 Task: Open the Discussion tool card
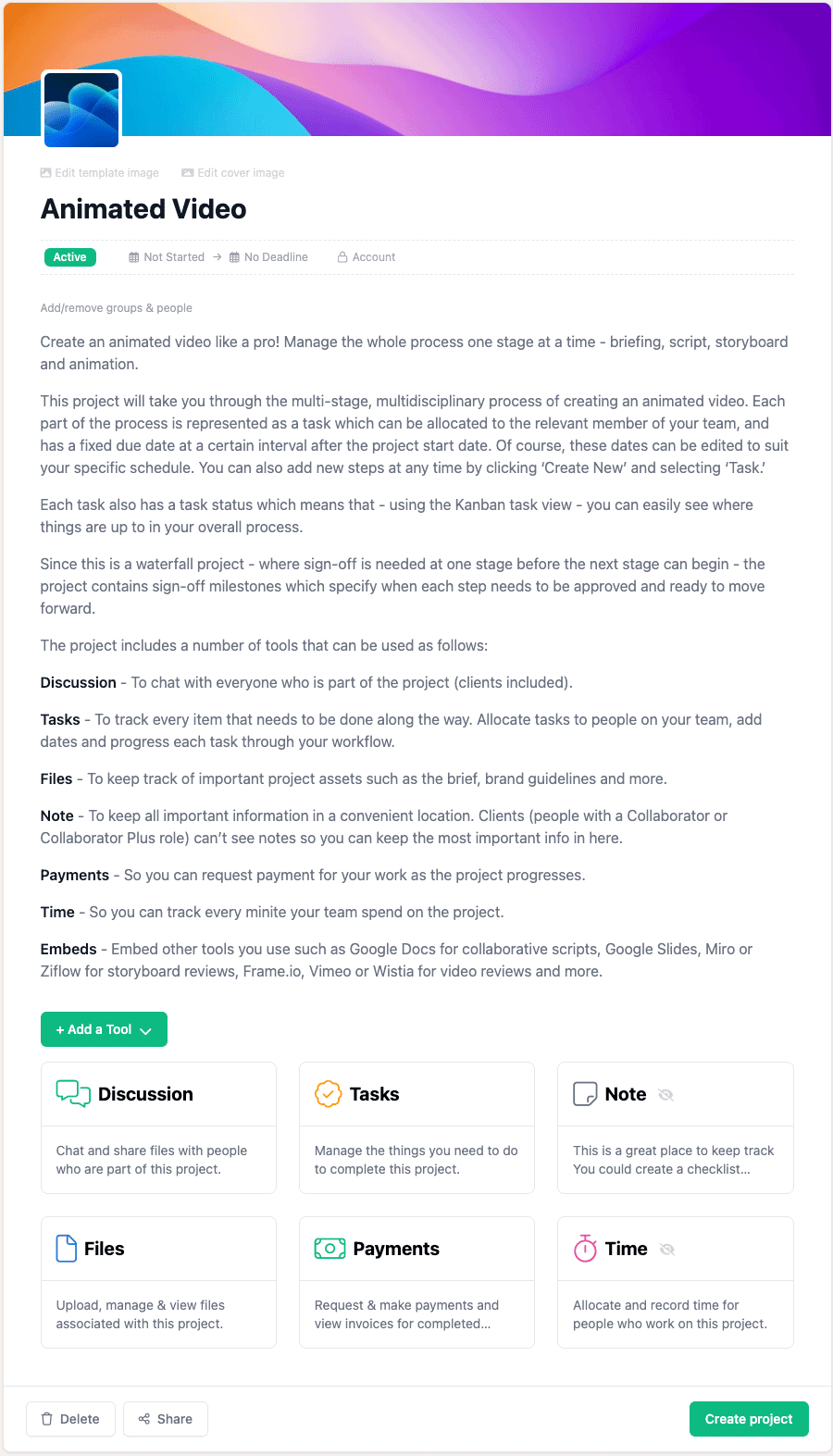[x=158, y=1127]
